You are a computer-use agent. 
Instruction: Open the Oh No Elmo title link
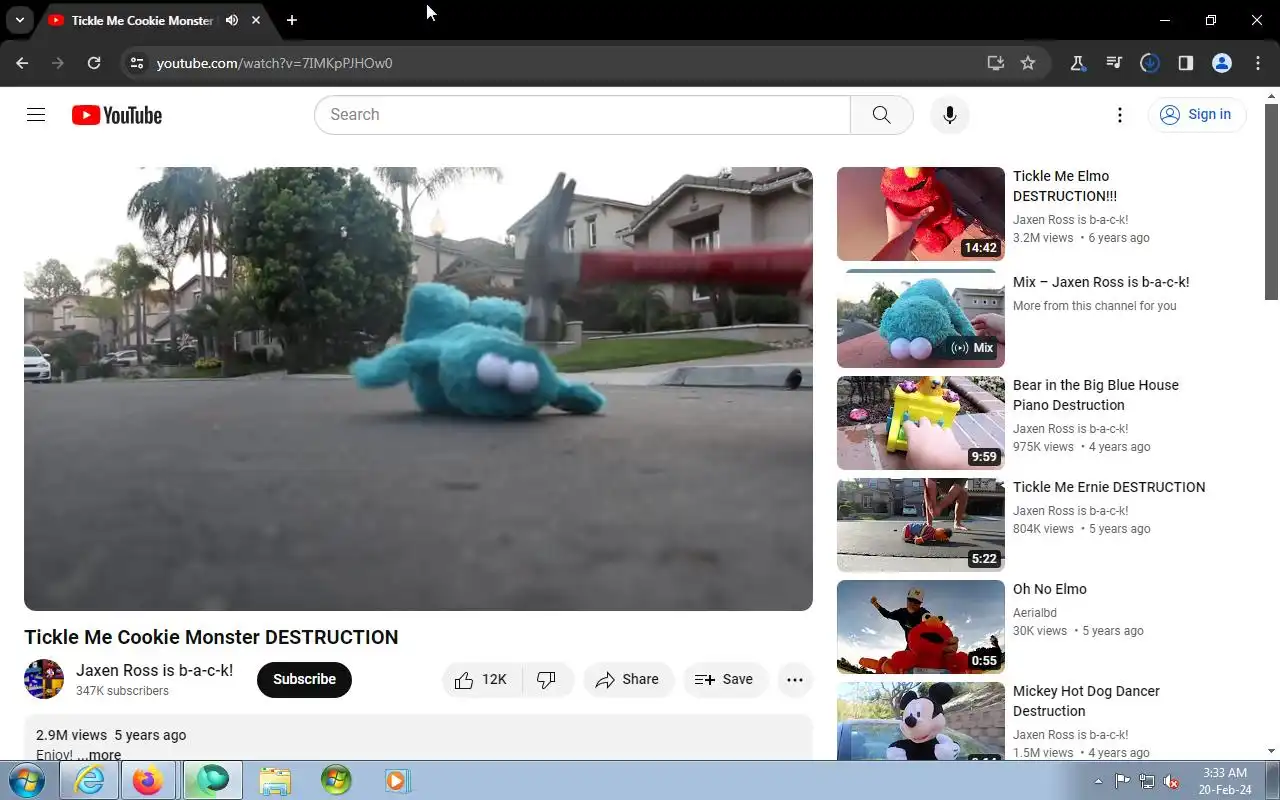click(1050, 589)
